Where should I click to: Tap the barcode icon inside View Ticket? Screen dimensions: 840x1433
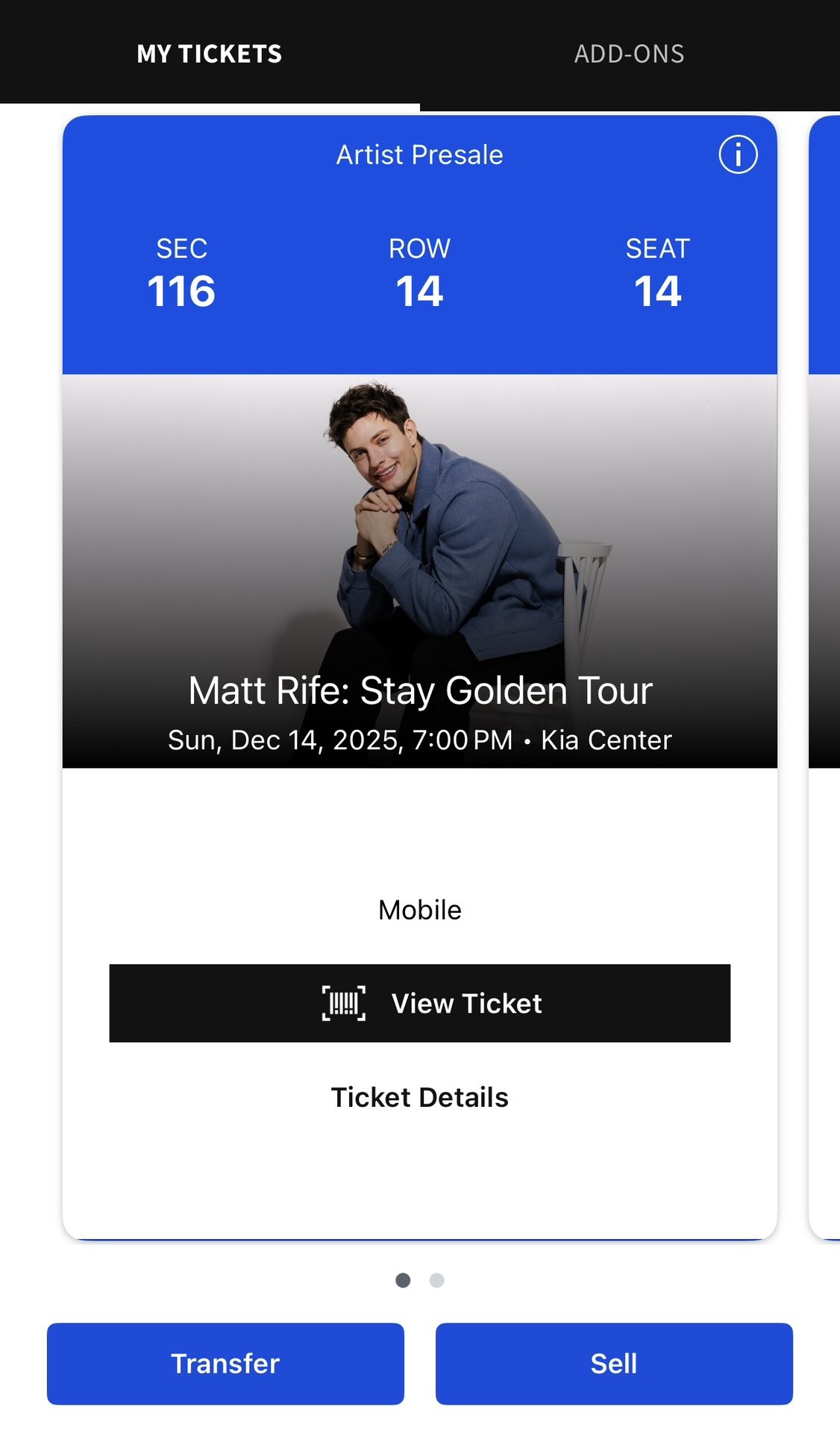point(344,1004)
